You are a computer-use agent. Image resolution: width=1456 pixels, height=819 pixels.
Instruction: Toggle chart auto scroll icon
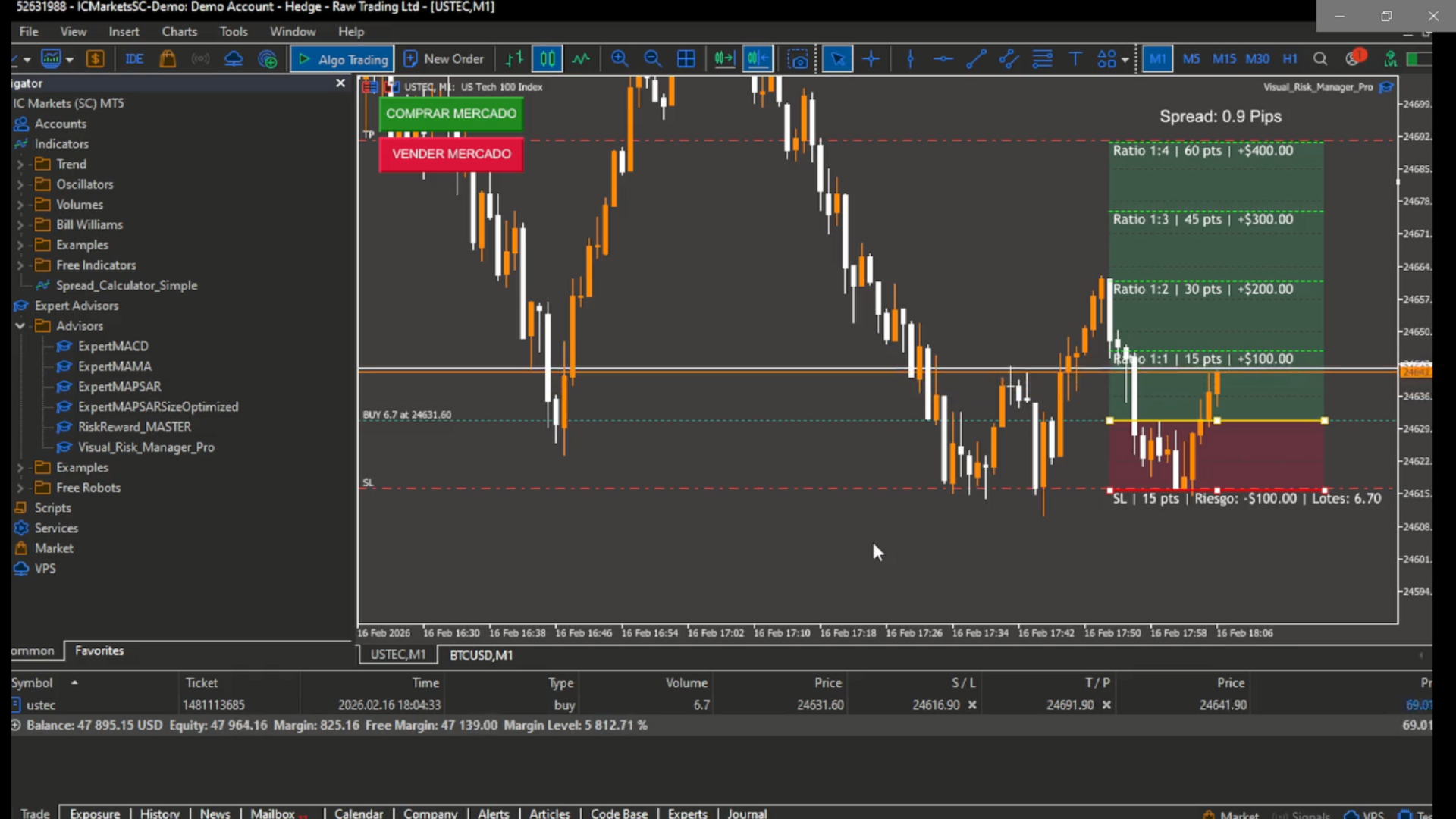pos(724,59)
